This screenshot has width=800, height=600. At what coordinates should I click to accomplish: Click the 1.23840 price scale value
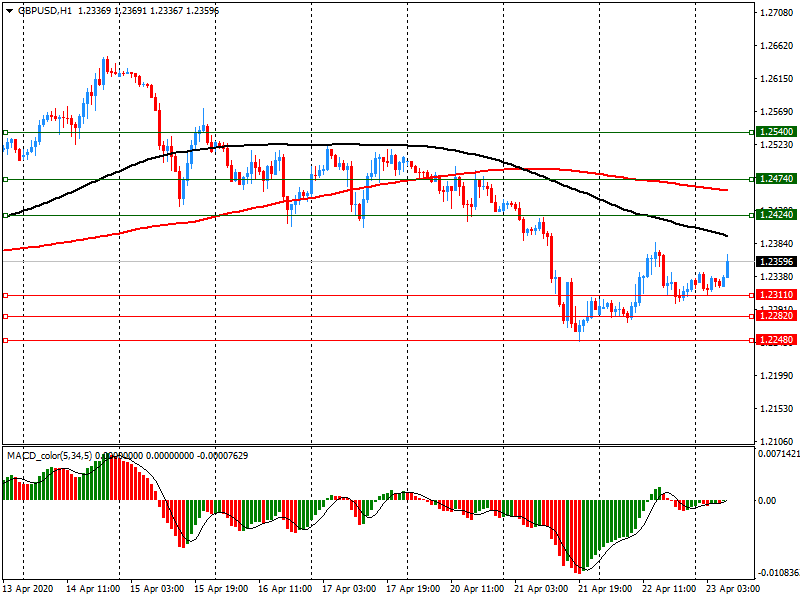(x=777, y=244)
